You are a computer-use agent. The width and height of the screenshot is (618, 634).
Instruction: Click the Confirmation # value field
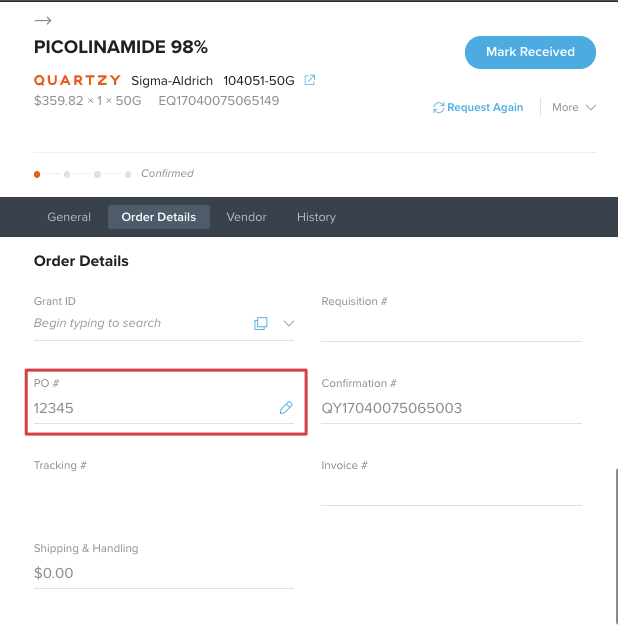451,408
